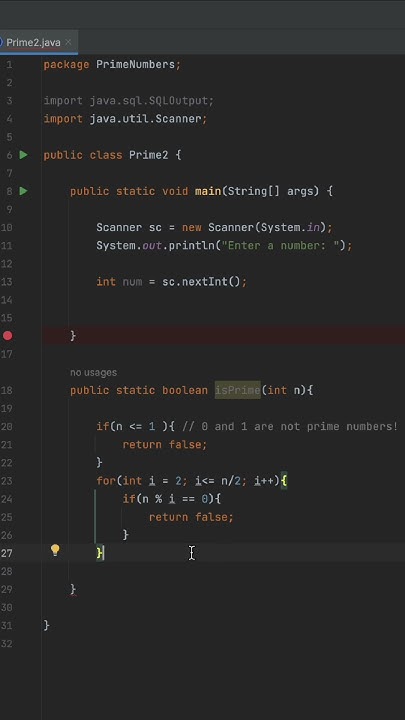This screenshot has height=720, width=405.
Task: Click line number 23 in the gutter
Action: 6,481
